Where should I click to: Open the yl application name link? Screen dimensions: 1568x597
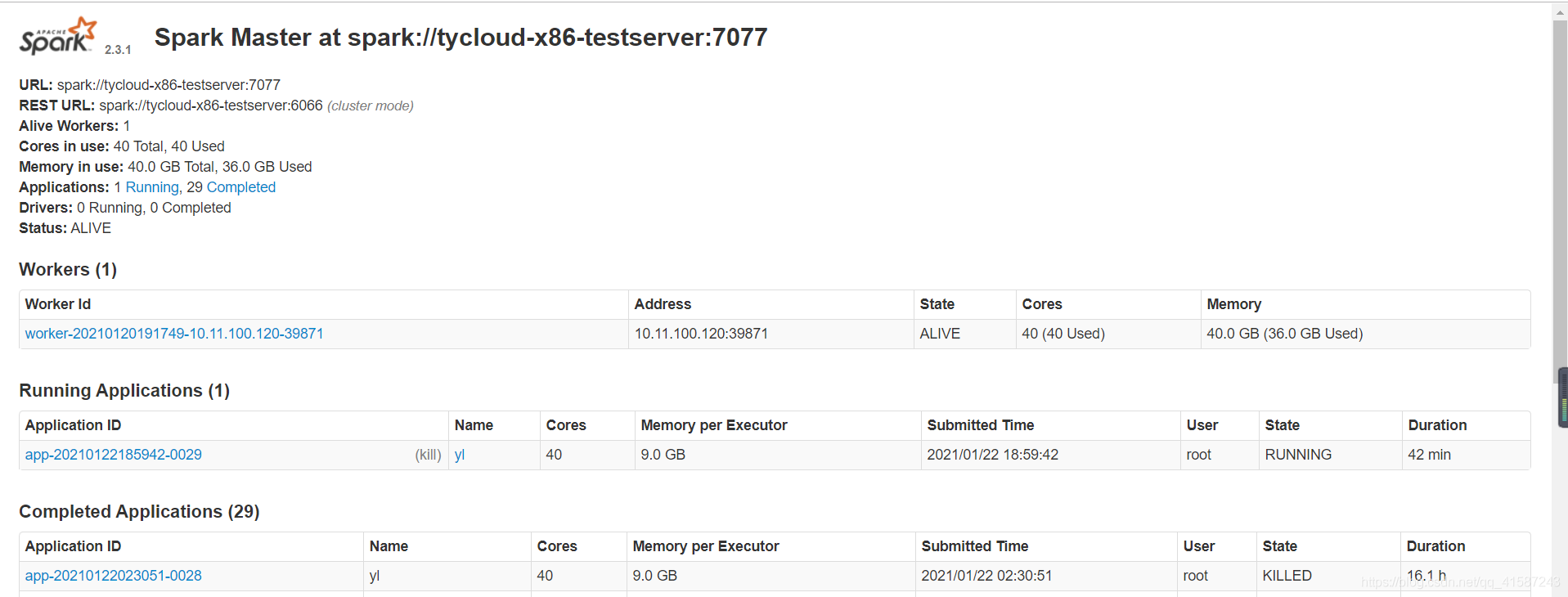point(460,455)
